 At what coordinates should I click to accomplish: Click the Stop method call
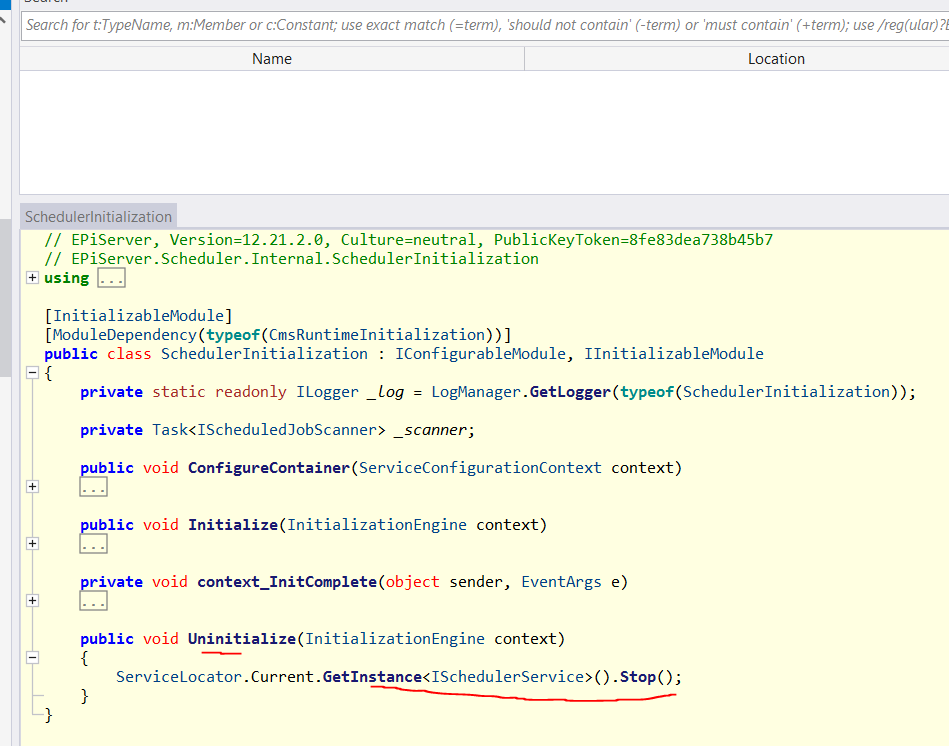[x=638, y=677]
